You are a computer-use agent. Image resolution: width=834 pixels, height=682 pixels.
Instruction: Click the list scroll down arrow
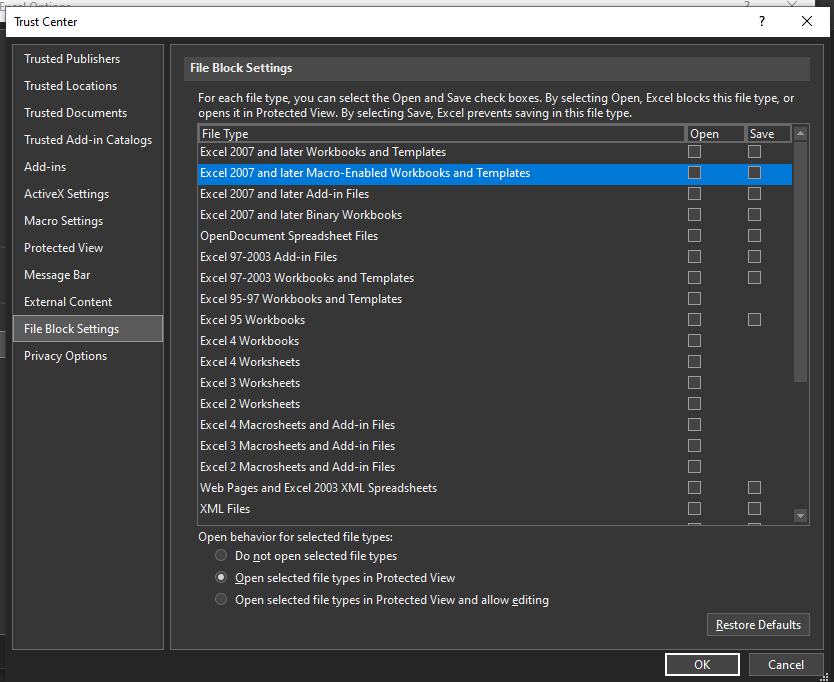800,515
